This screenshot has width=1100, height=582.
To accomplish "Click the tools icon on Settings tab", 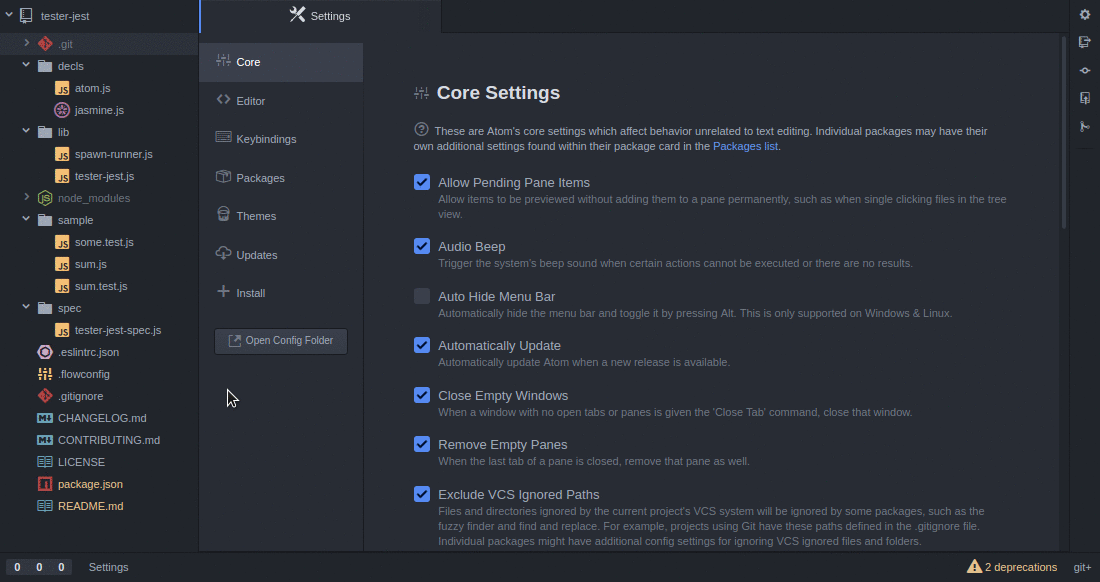I will [297, 15].
